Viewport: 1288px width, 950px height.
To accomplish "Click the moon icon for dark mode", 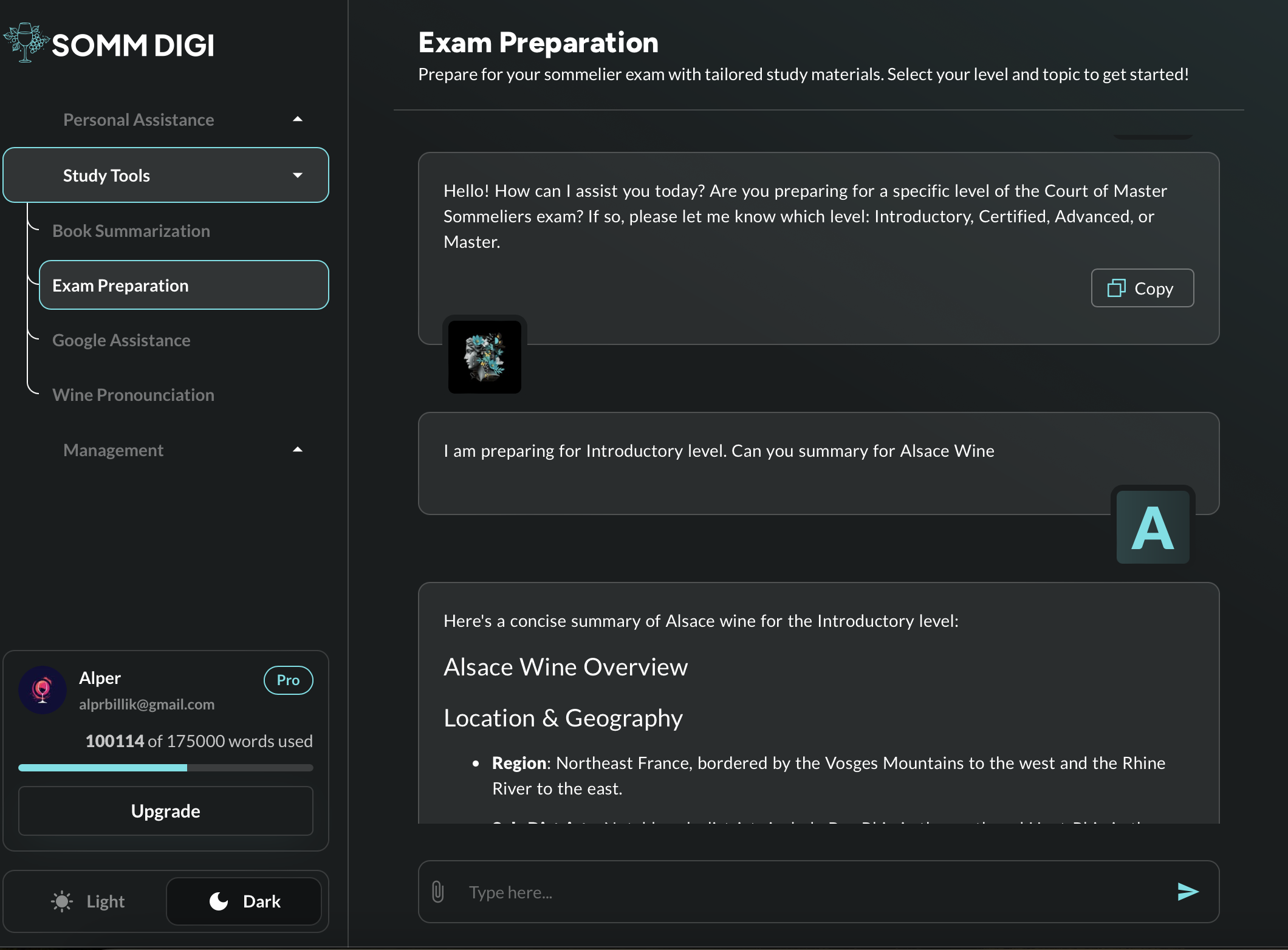I will [219, 901].
